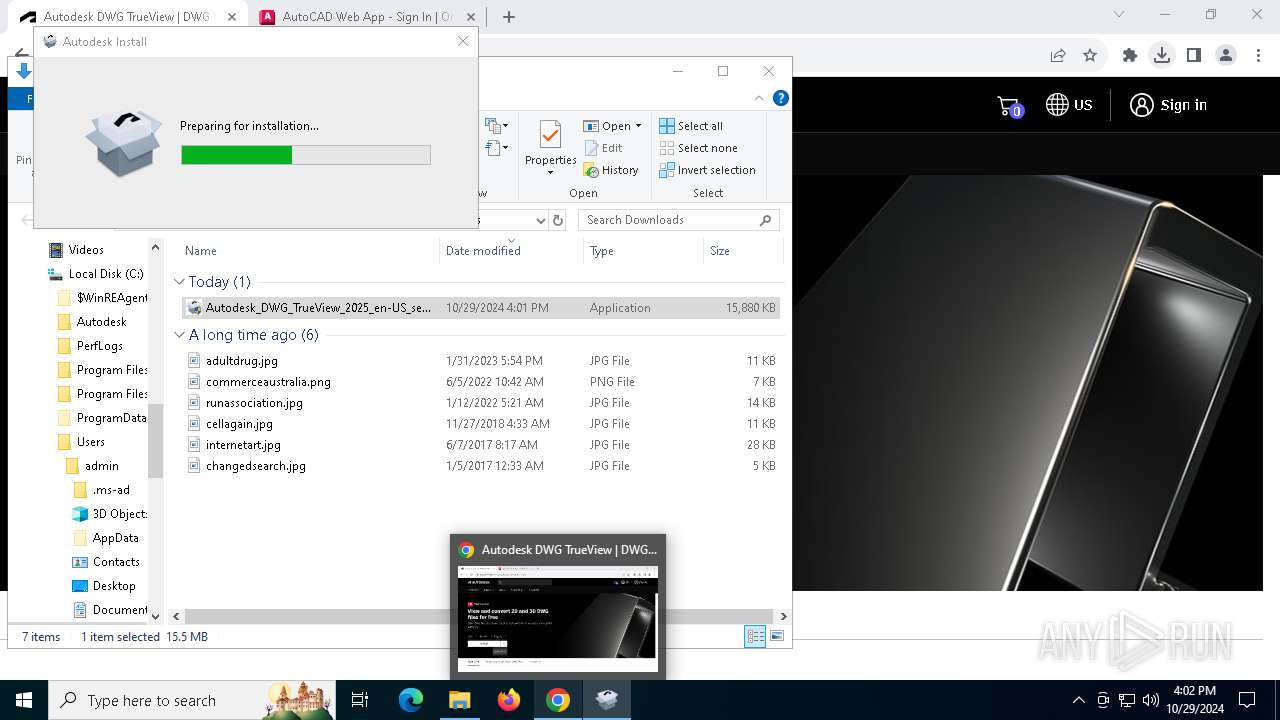The width and height of the screenshot is (1280, 720).
Task: Collapse the Explorer ribbon chevron
Action: pos(759,98)
